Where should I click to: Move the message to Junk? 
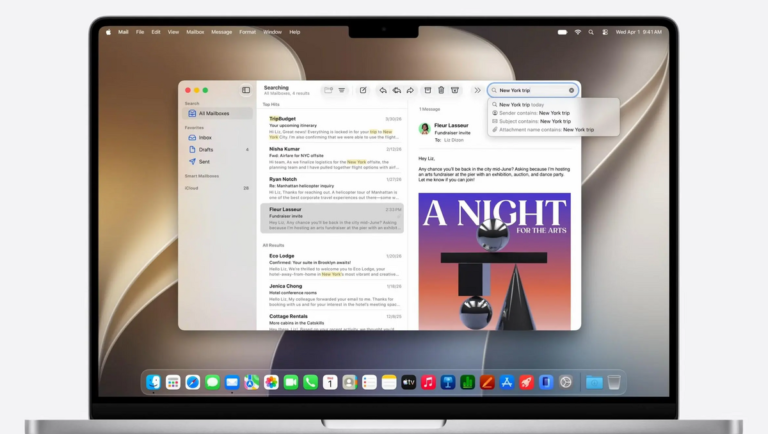[x=455, y=90]
